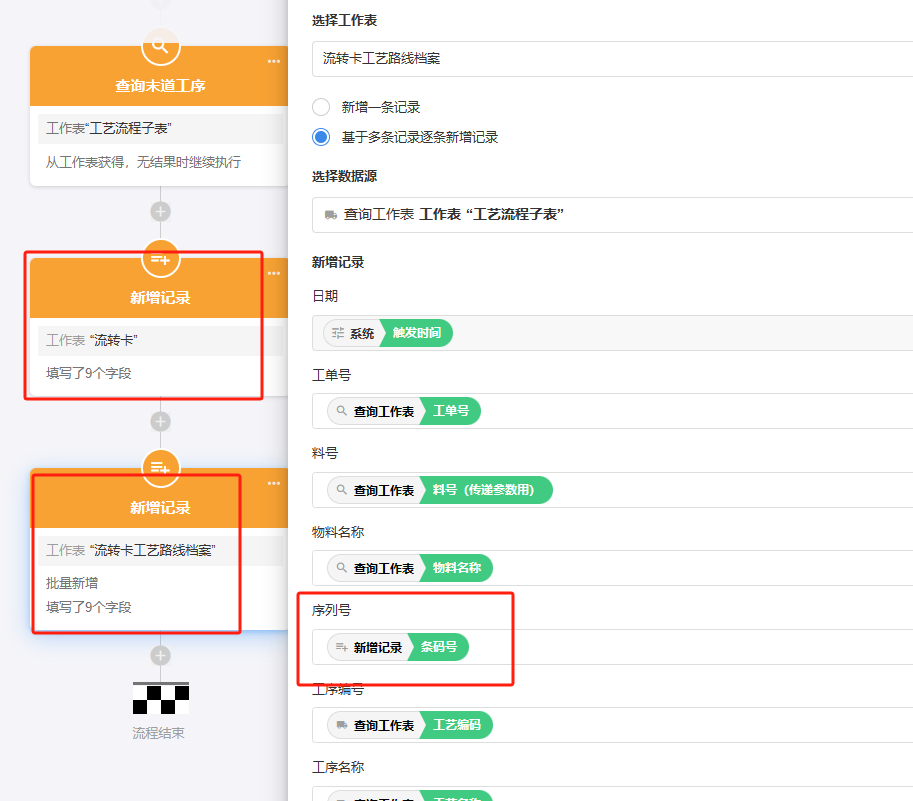913x801 pixels.
Task: Click 流程结束 label
Action: coord(158,733)
